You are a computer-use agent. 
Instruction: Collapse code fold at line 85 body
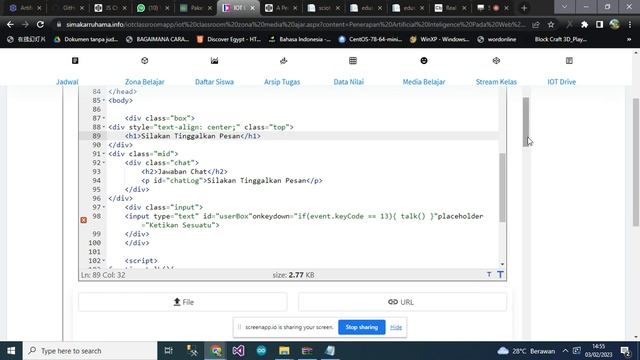(x=103, y=100)
